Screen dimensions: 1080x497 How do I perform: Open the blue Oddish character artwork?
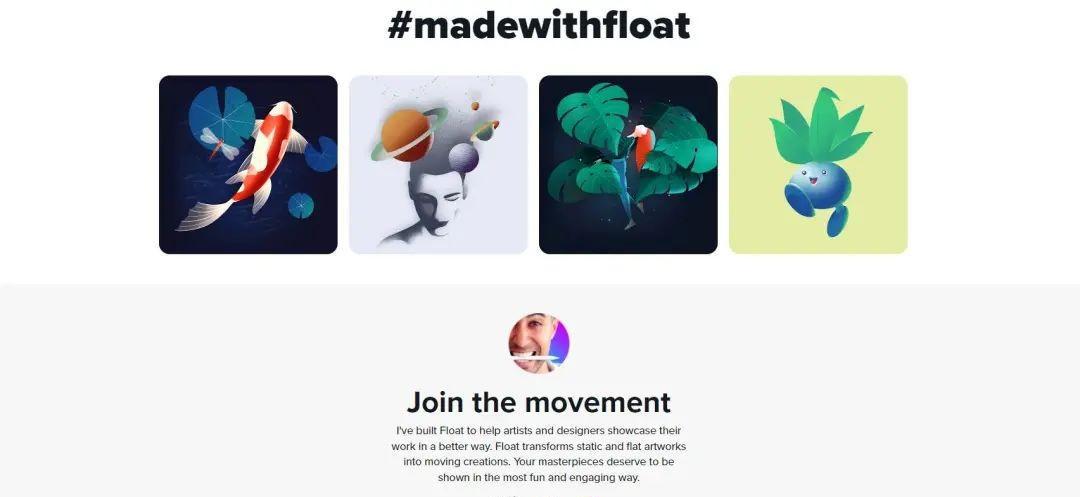pyautogui.click(x=818, y=165)
